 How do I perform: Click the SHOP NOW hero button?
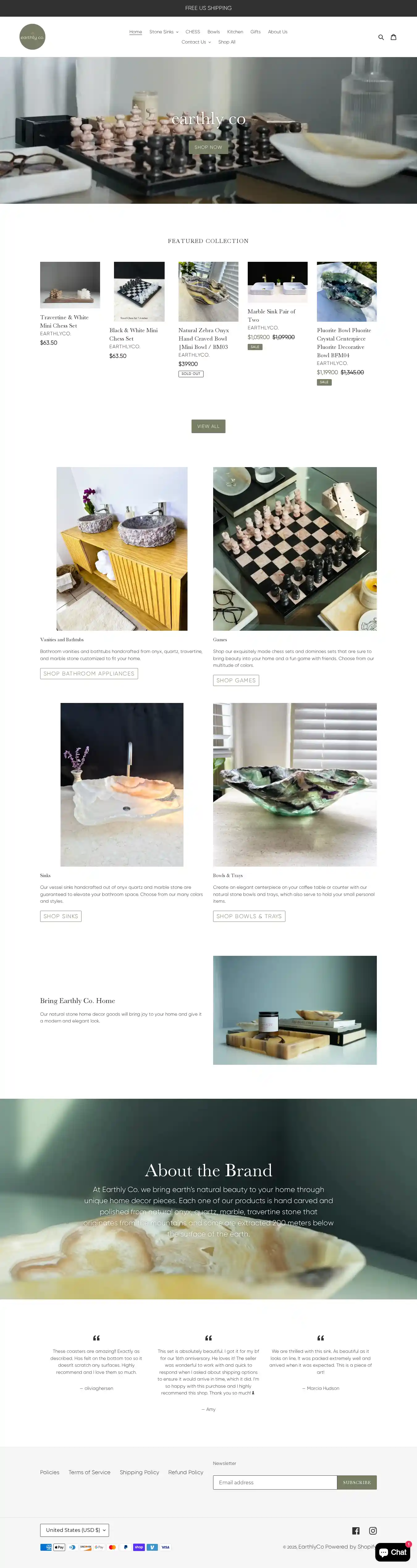click(208, 147)
